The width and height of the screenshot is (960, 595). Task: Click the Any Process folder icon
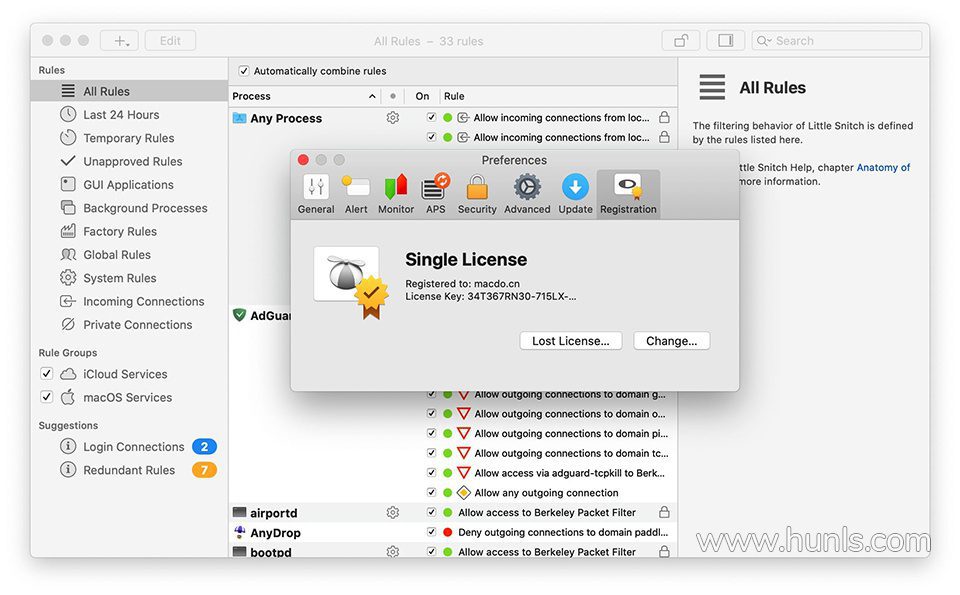click(x=239, y=118)
